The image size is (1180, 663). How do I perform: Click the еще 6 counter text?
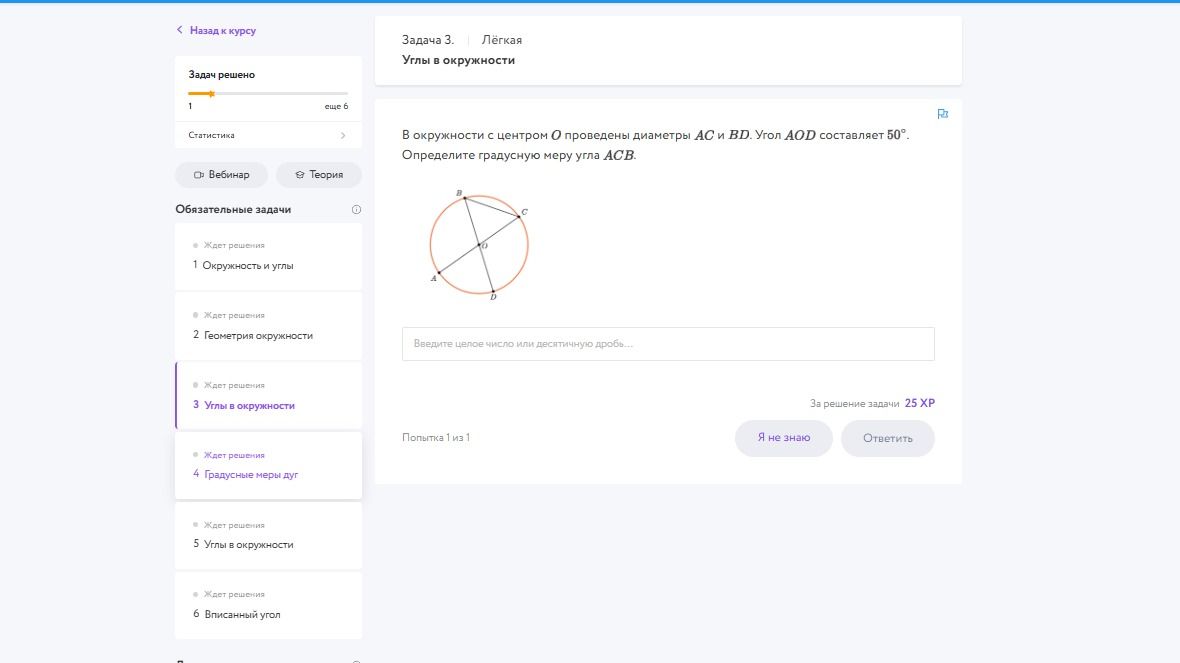click(x=336, y=106)
